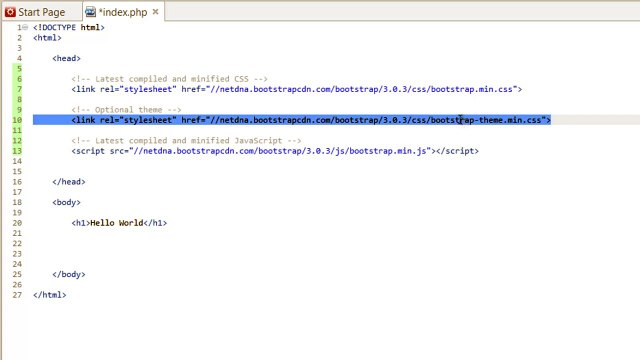This screenshot has height=360, width=640.
Task: Click the closing head tag
Action: (69, 182)
